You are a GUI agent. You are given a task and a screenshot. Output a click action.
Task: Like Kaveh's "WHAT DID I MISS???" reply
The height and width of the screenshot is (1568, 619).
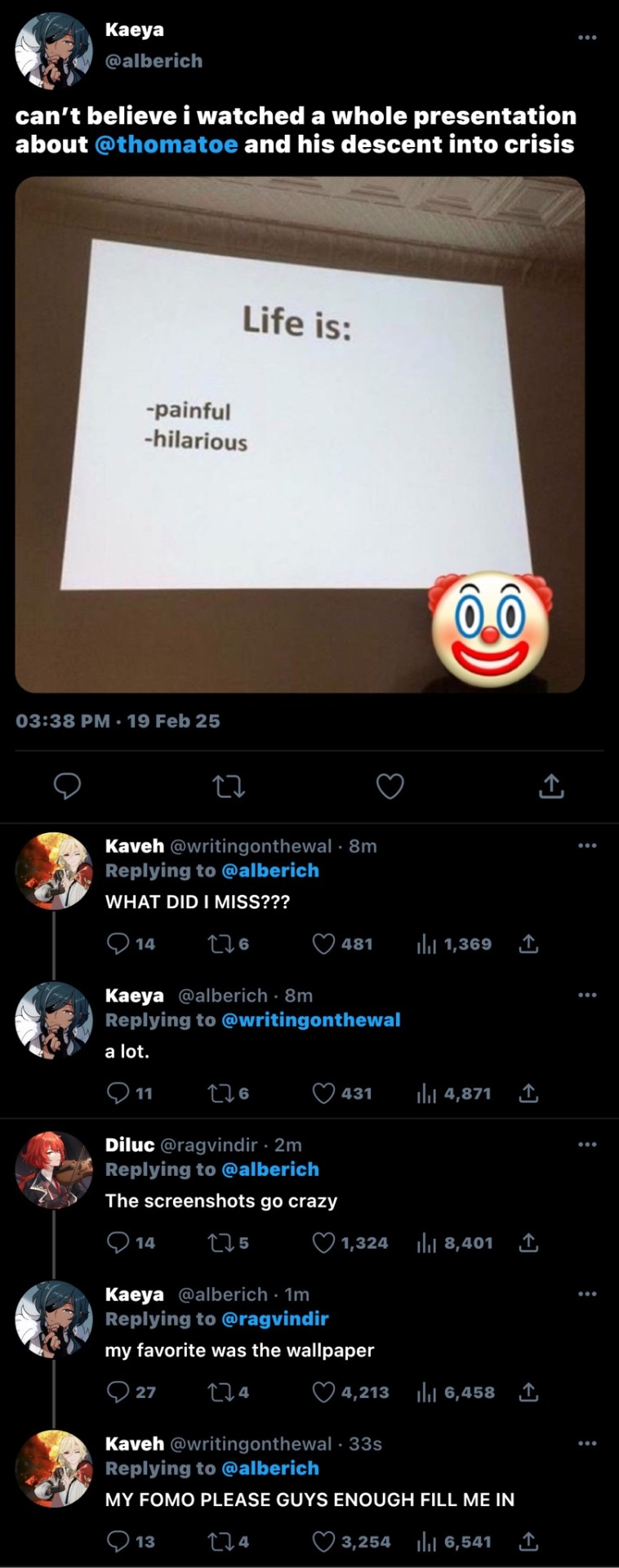324,944
